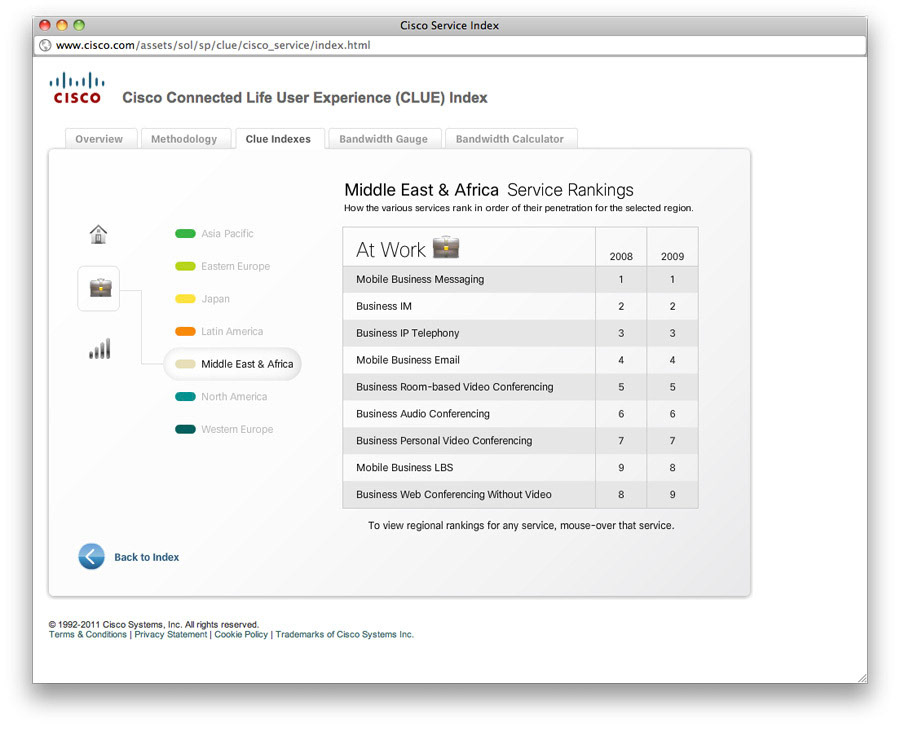900x732 pixels.
Task: Click the blue back arrow icon
Action: coord(91,557)
